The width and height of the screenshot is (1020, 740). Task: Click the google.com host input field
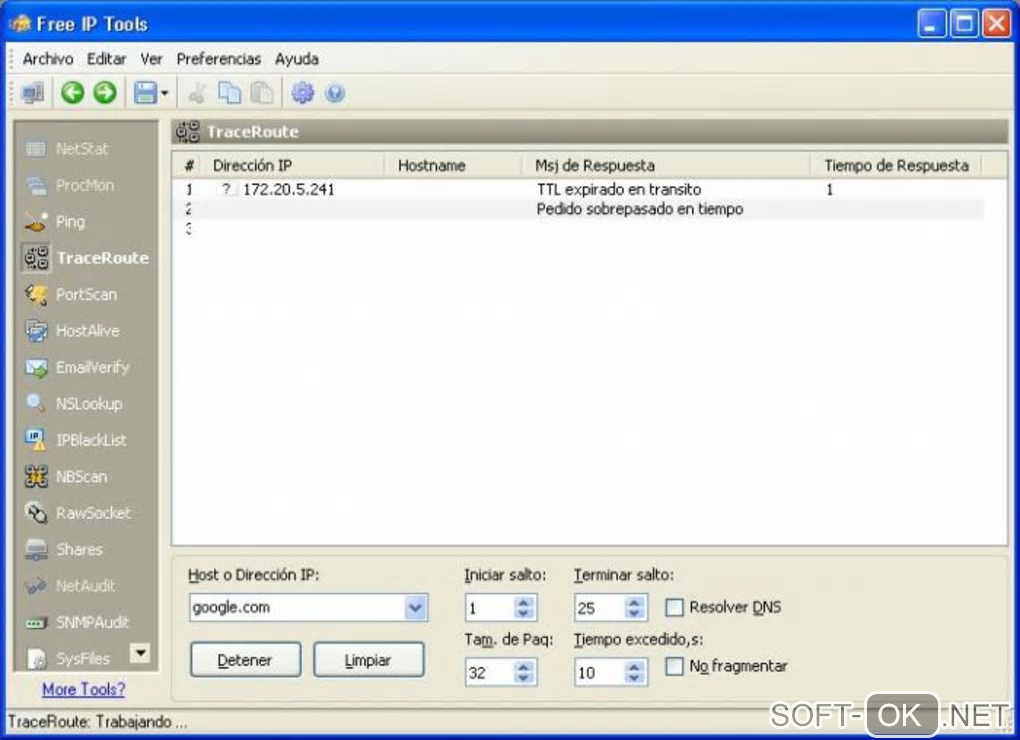tap(298, 608)
